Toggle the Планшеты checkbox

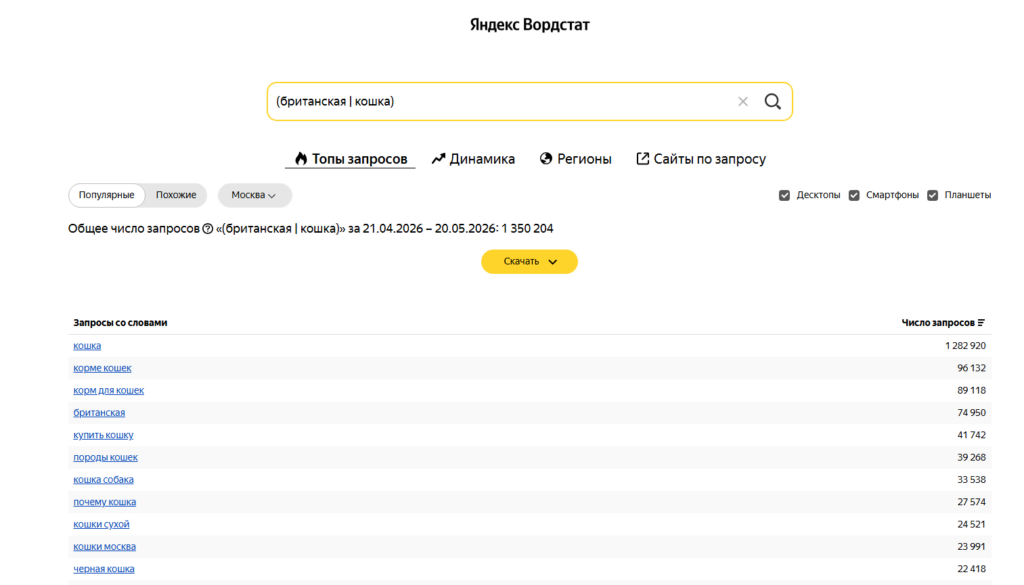[x=933, y=195]
